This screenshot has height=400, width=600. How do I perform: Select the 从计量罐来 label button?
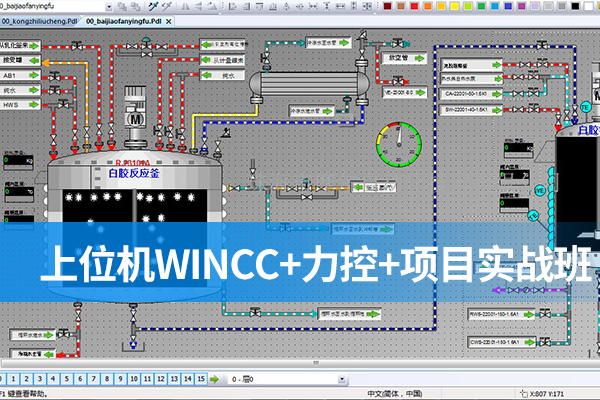222,60
